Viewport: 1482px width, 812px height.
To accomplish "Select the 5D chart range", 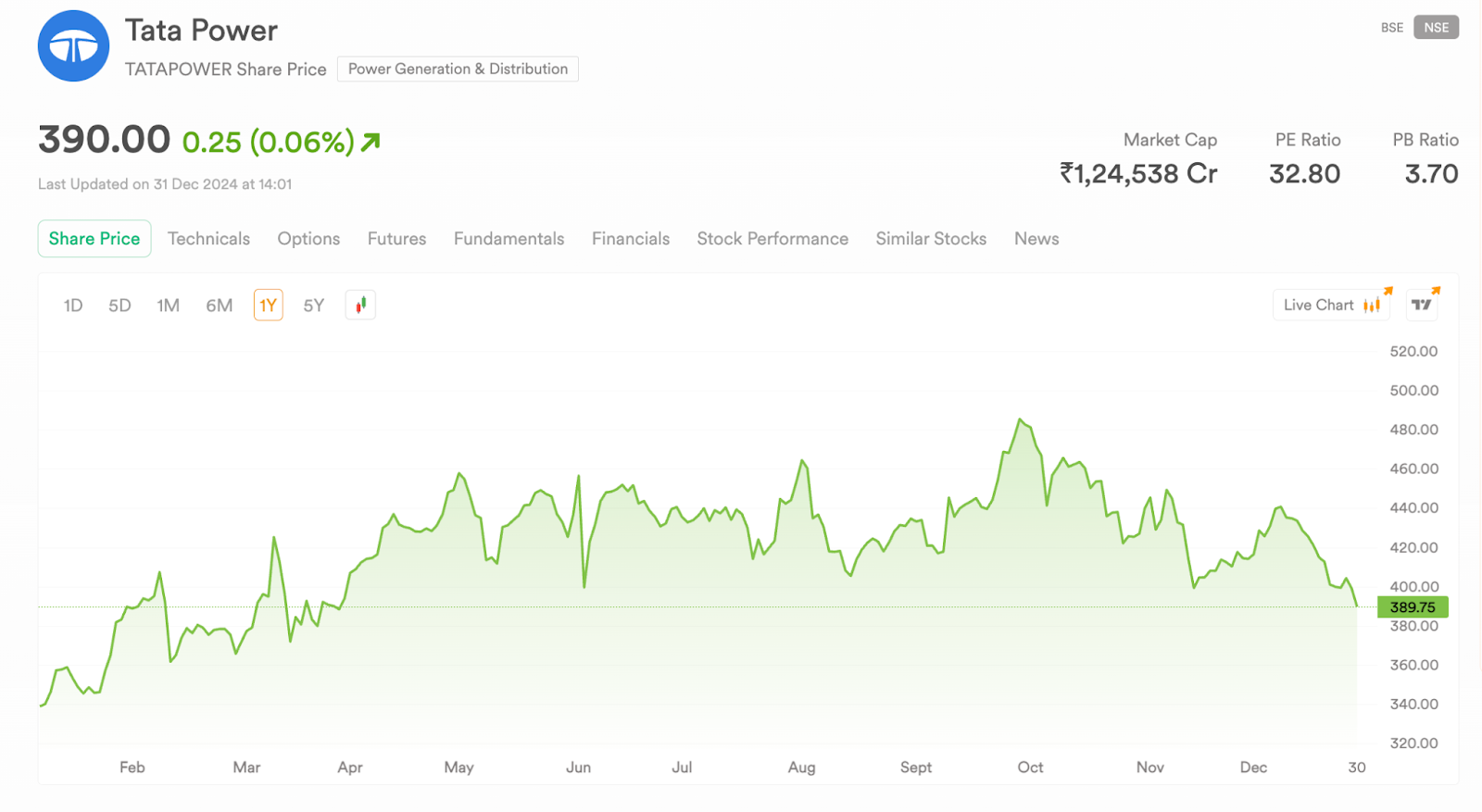I will [119, 306].
